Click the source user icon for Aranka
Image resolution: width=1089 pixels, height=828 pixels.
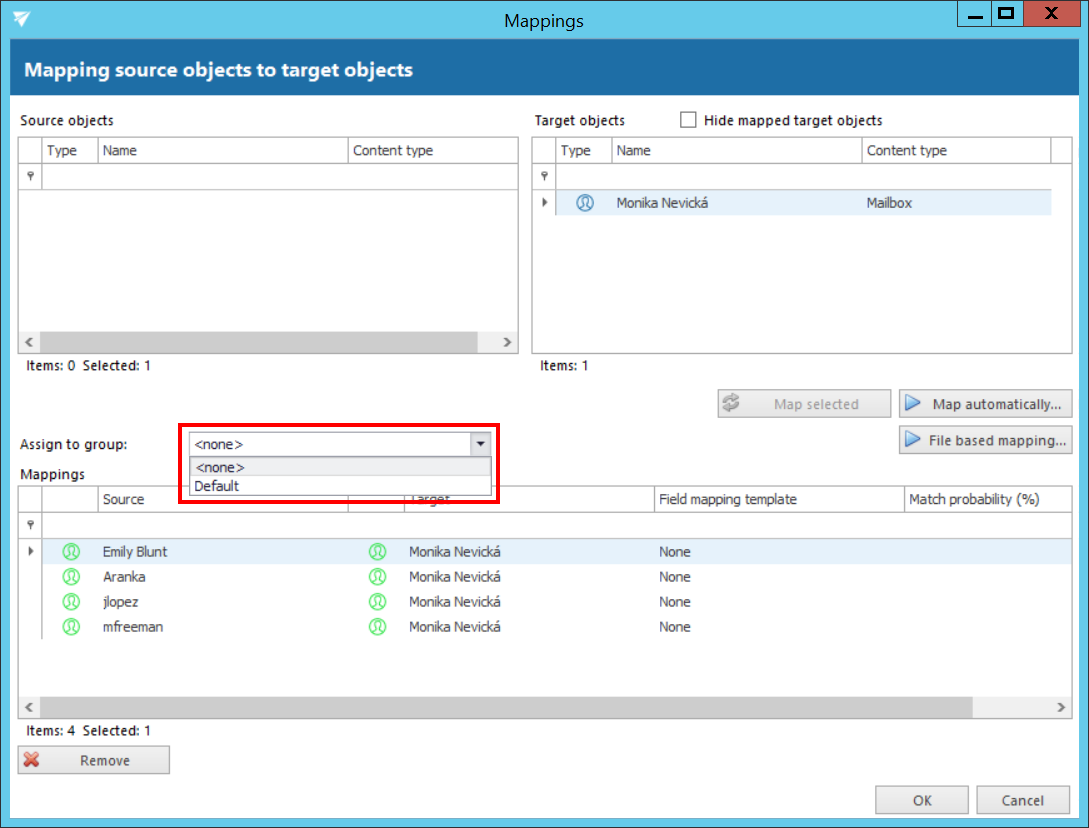click(x=71, y=577)
